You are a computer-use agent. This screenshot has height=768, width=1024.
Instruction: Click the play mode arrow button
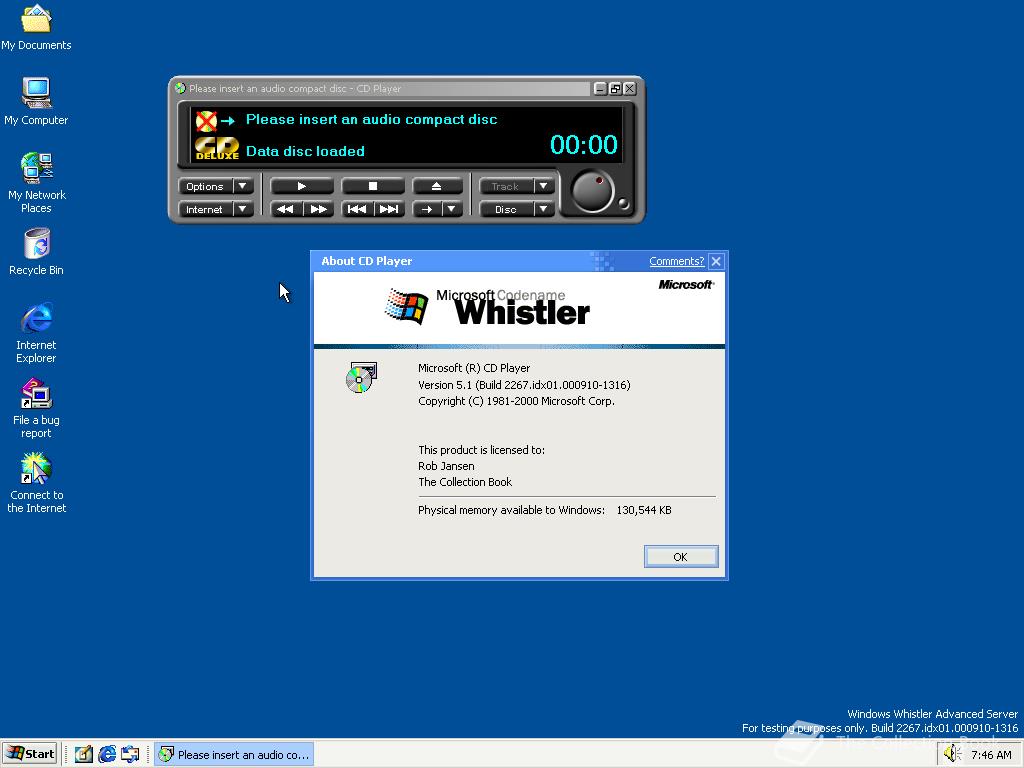(427, 209)
